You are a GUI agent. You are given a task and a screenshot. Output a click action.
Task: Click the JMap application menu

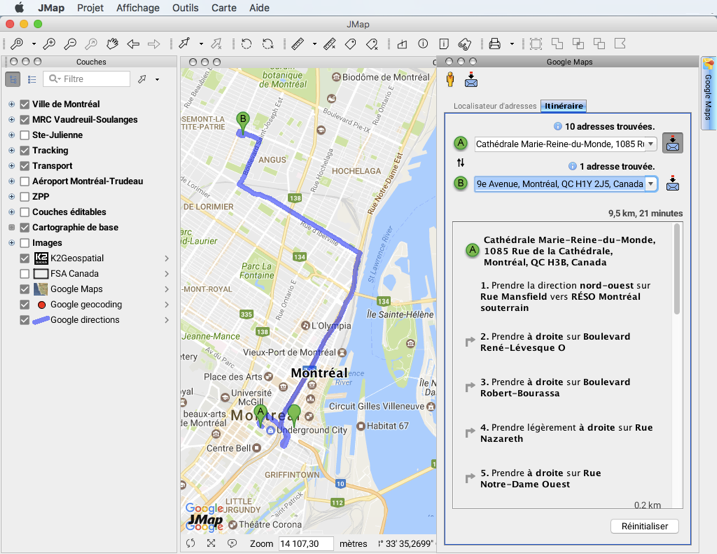tap(51, 8)
